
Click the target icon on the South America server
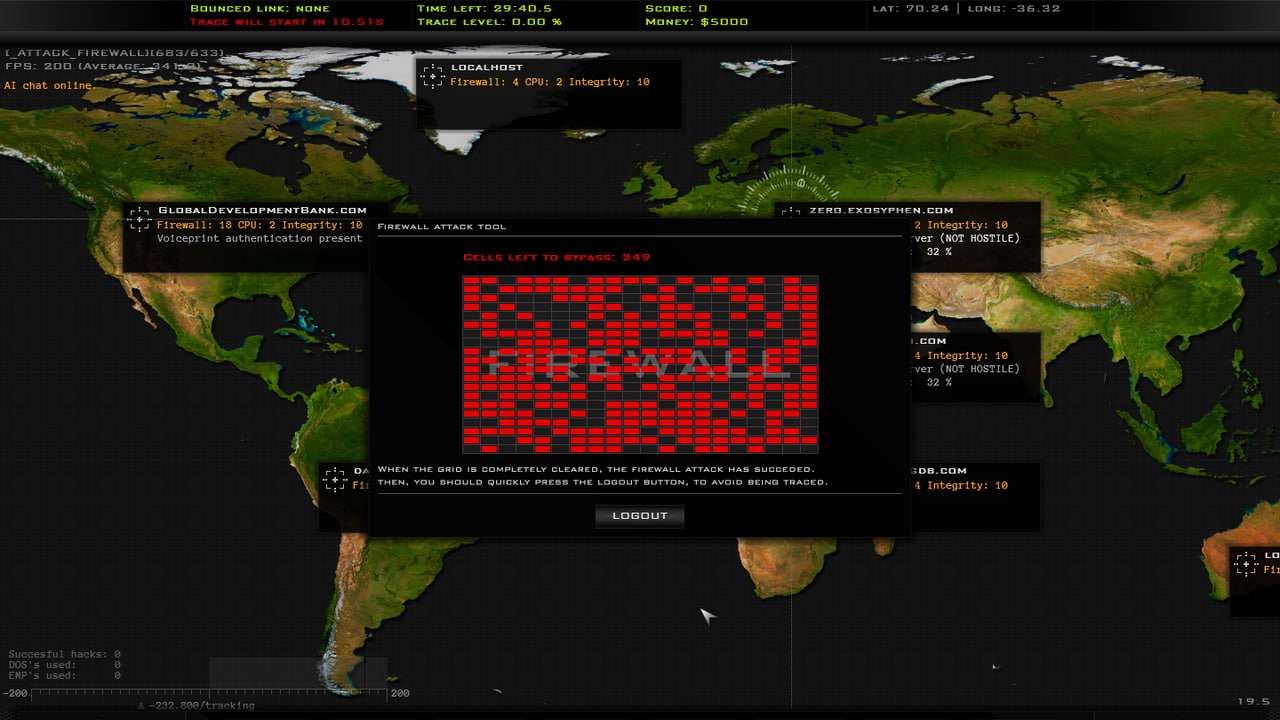[335, 480]
